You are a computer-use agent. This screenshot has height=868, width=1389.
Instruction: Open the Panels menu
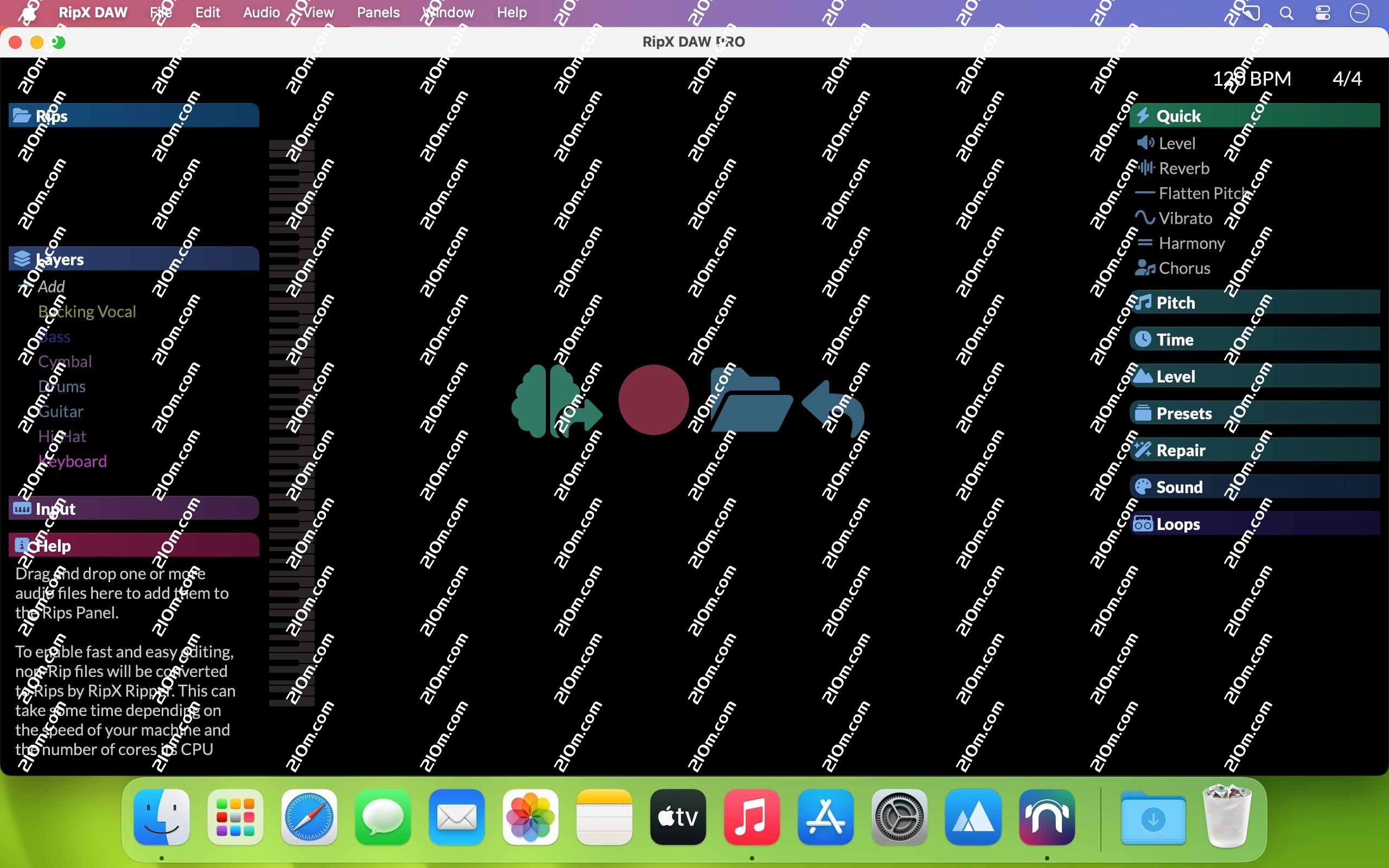[378, 12]
